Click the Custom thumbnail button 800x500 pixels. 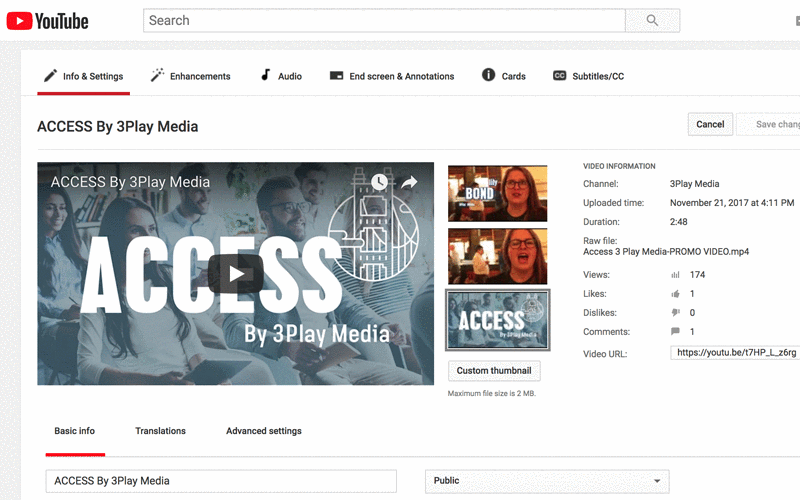click(494, 371)
